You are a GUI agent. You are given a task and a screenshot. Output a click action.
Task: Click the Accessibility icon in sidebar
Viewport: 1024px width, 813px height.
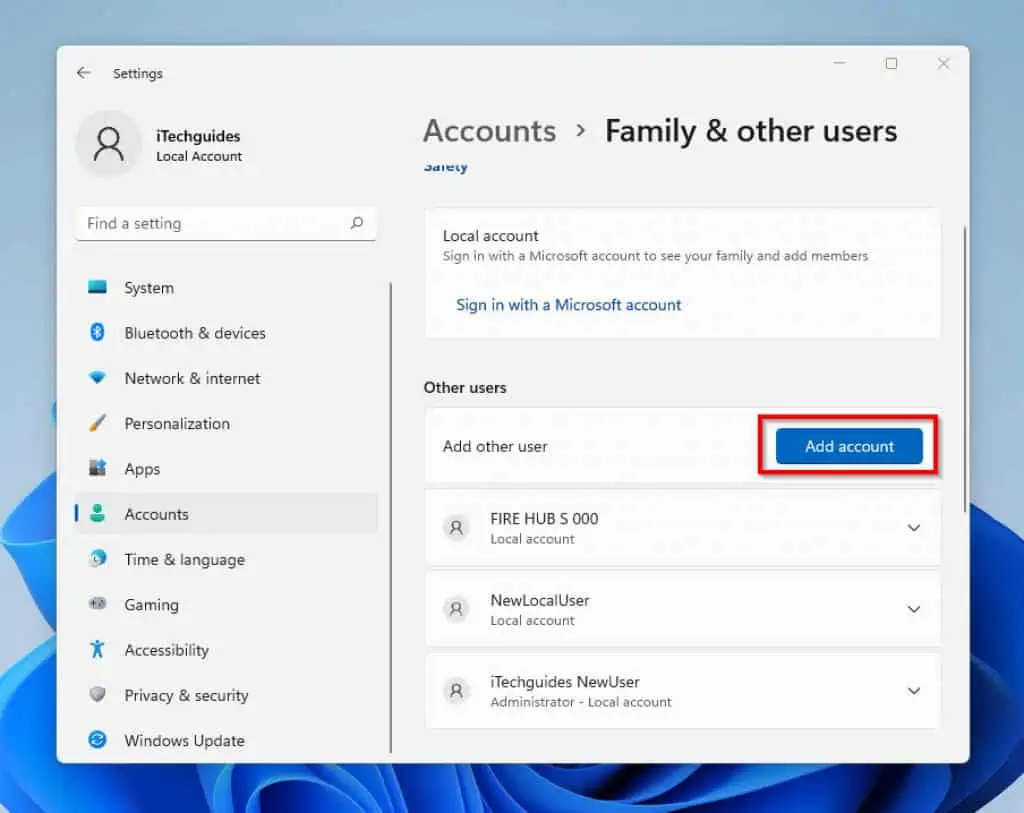pyautogui.click(x=97, y=650)
